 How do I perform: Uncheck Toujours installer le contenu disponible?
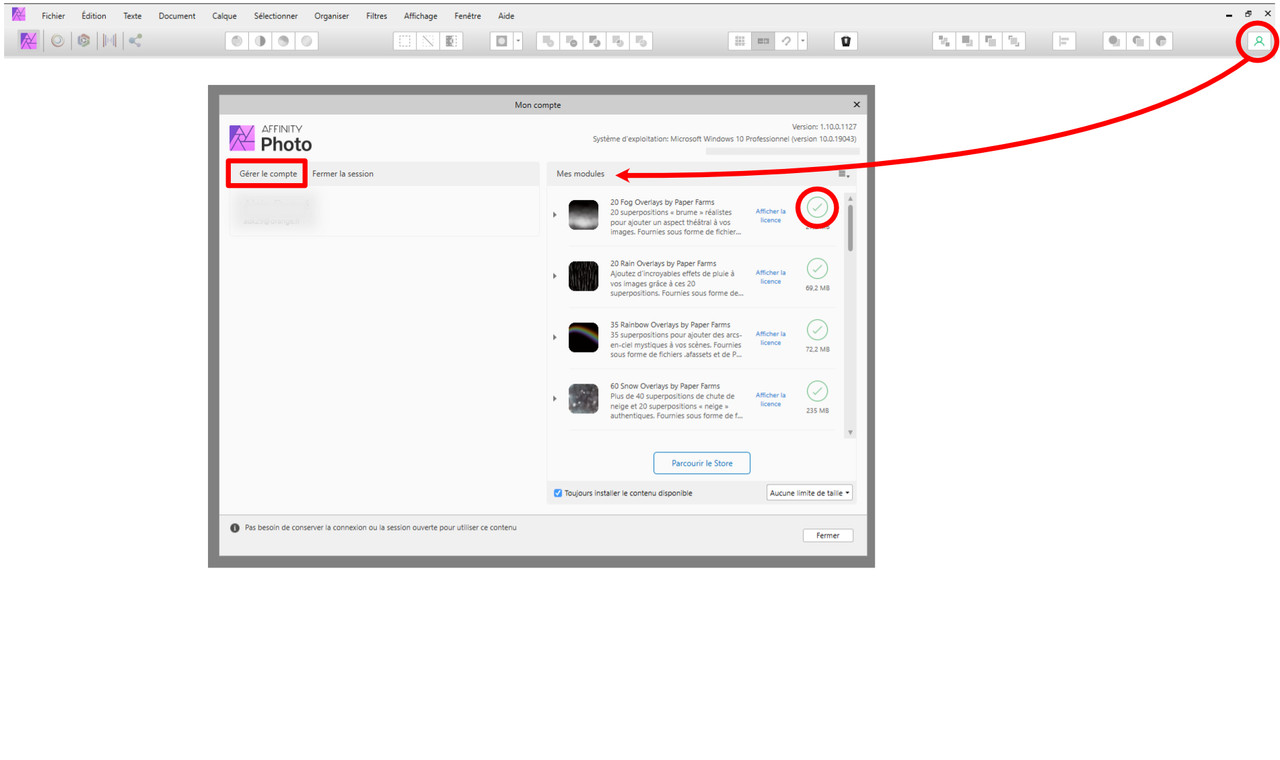click(x=558, y=493)
